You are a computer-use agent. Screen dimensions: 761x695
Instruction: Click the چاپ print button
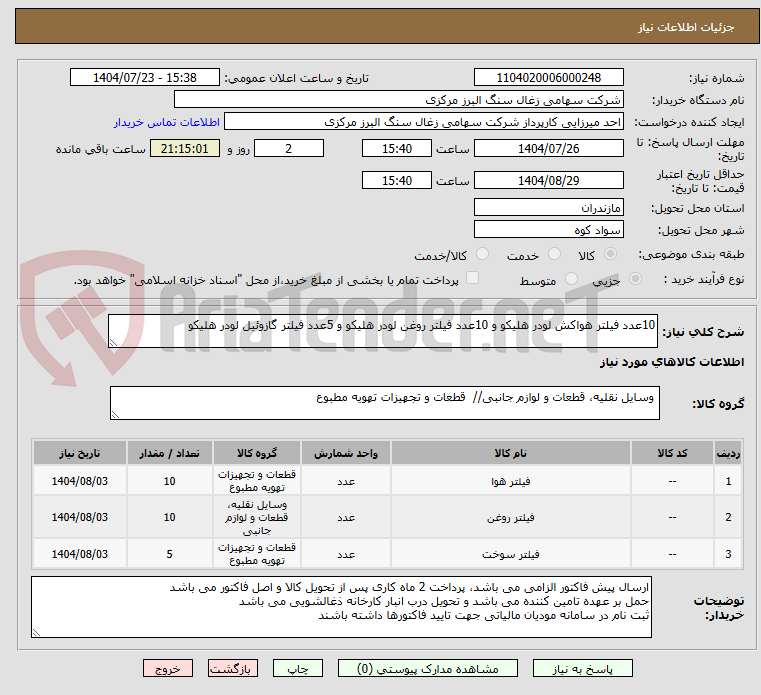coord(298,668)
